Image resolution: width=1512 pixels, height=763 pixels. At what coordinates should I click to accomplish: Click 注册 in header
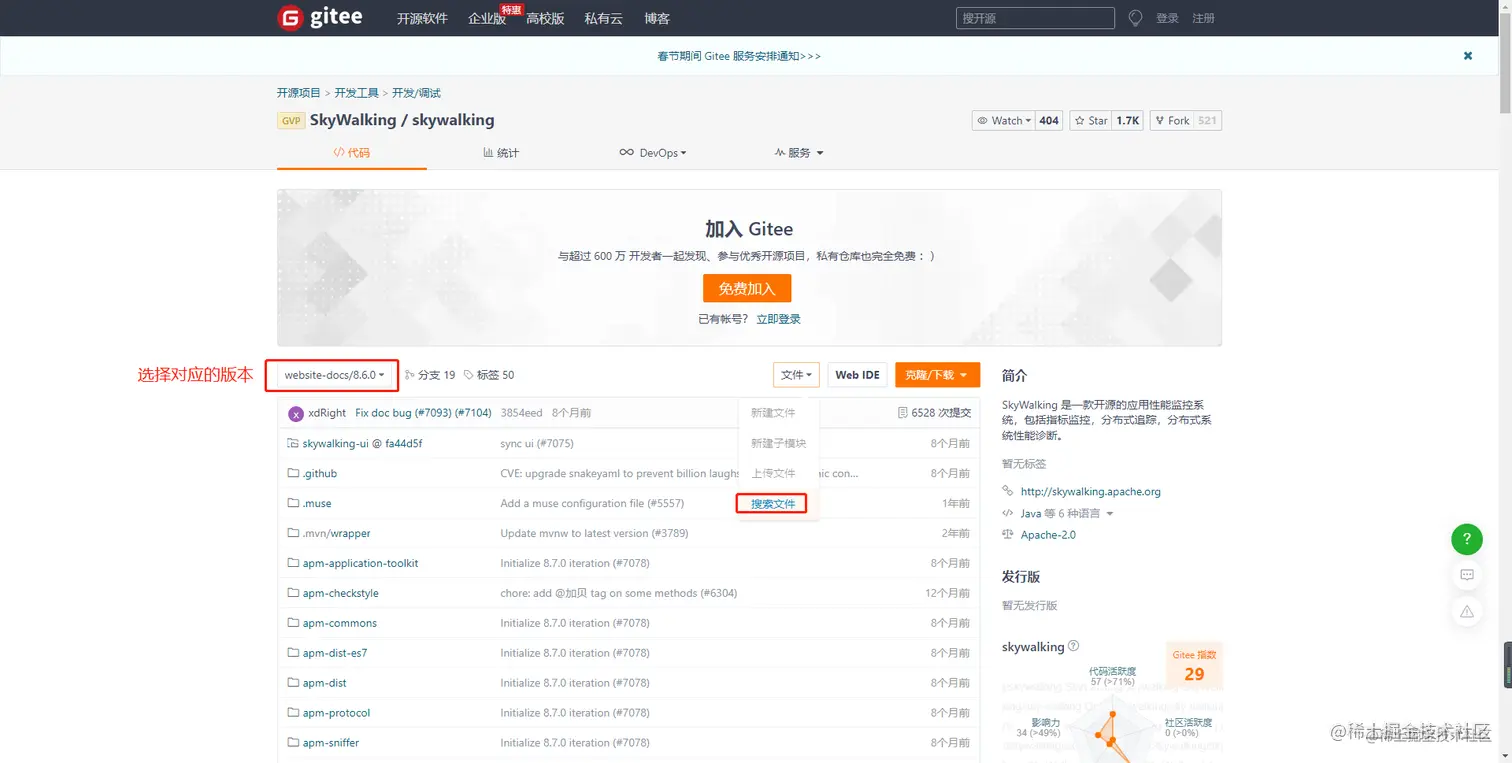[1203, 18]
